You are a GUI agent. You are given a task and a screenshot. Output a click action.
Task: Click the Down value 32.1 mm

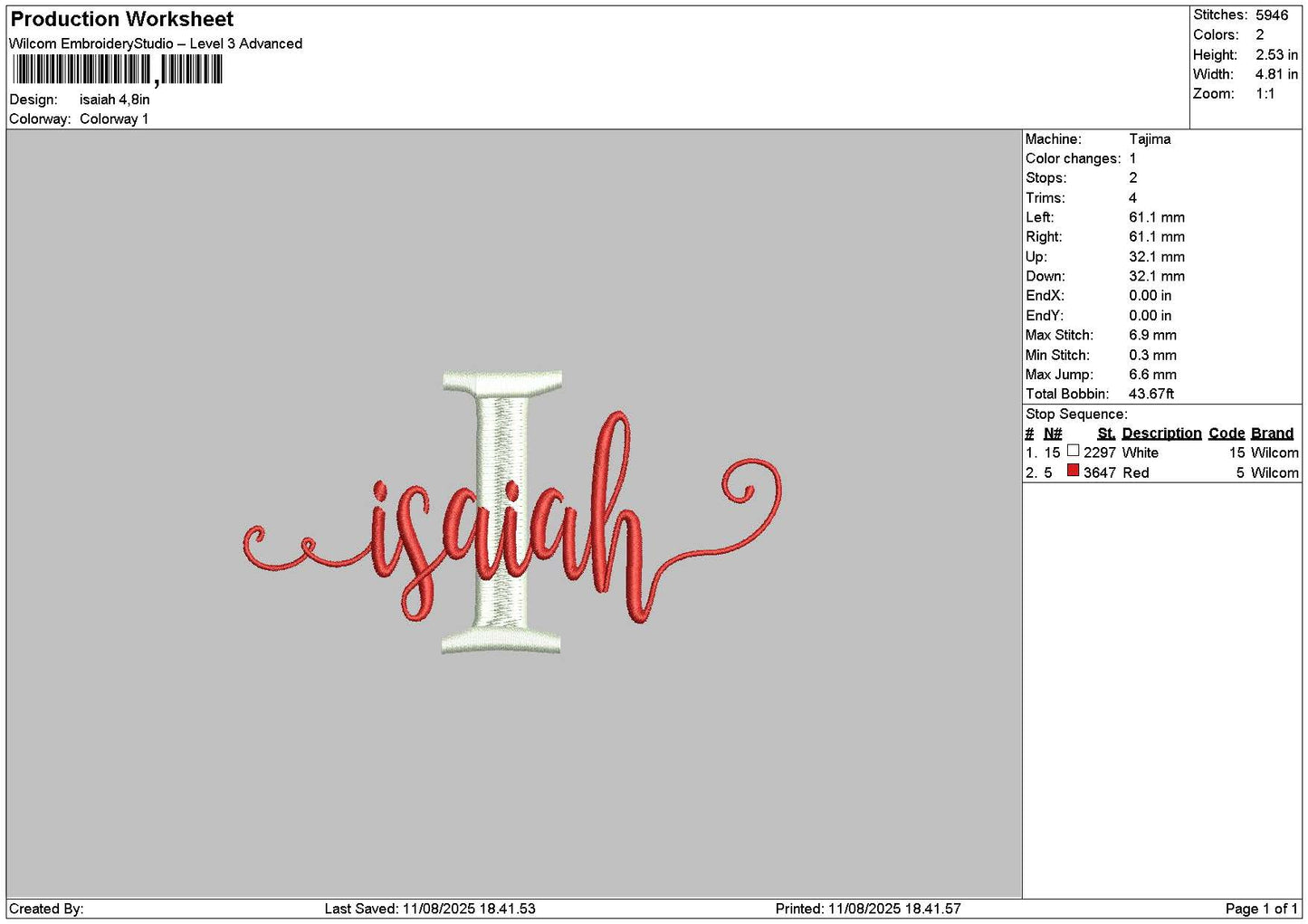(1157, 276)
